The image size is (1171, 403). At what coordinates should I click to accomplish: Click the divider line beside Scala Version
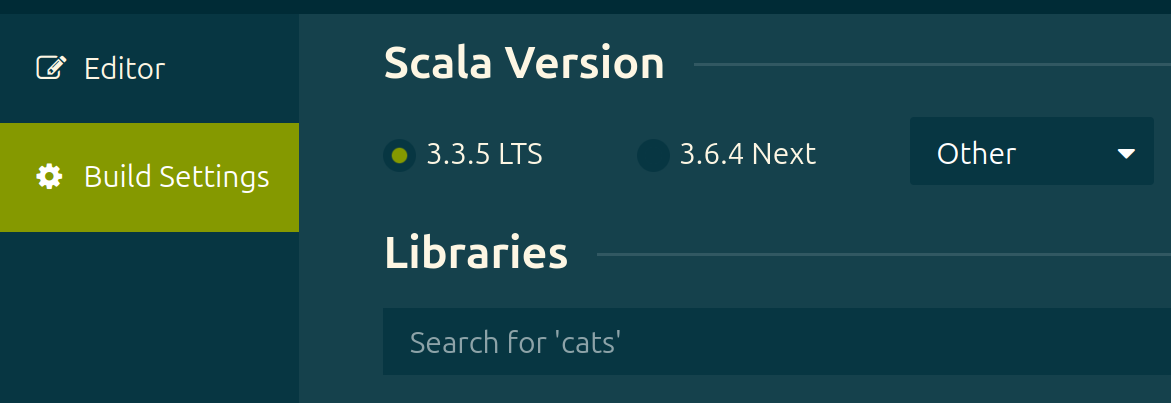[932, 64]
